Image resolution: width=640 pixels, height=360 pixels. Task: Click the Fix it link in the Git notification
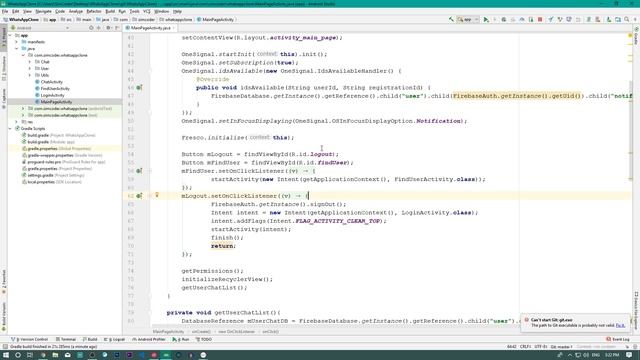(620, 325)
